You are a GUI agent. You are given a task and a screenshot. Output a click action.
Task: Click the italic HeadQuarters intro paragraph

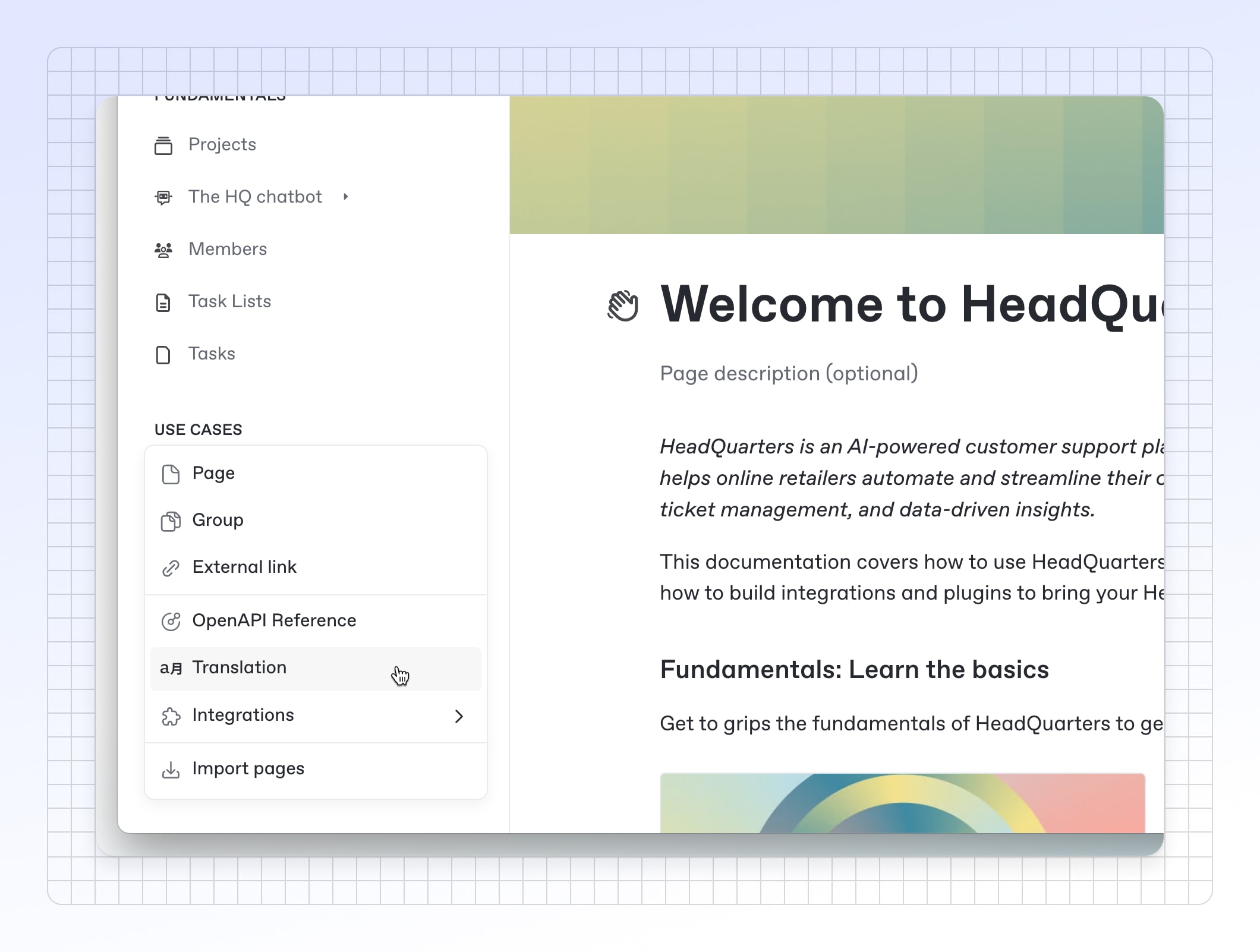pyautogui.click(x=912, y=478)
